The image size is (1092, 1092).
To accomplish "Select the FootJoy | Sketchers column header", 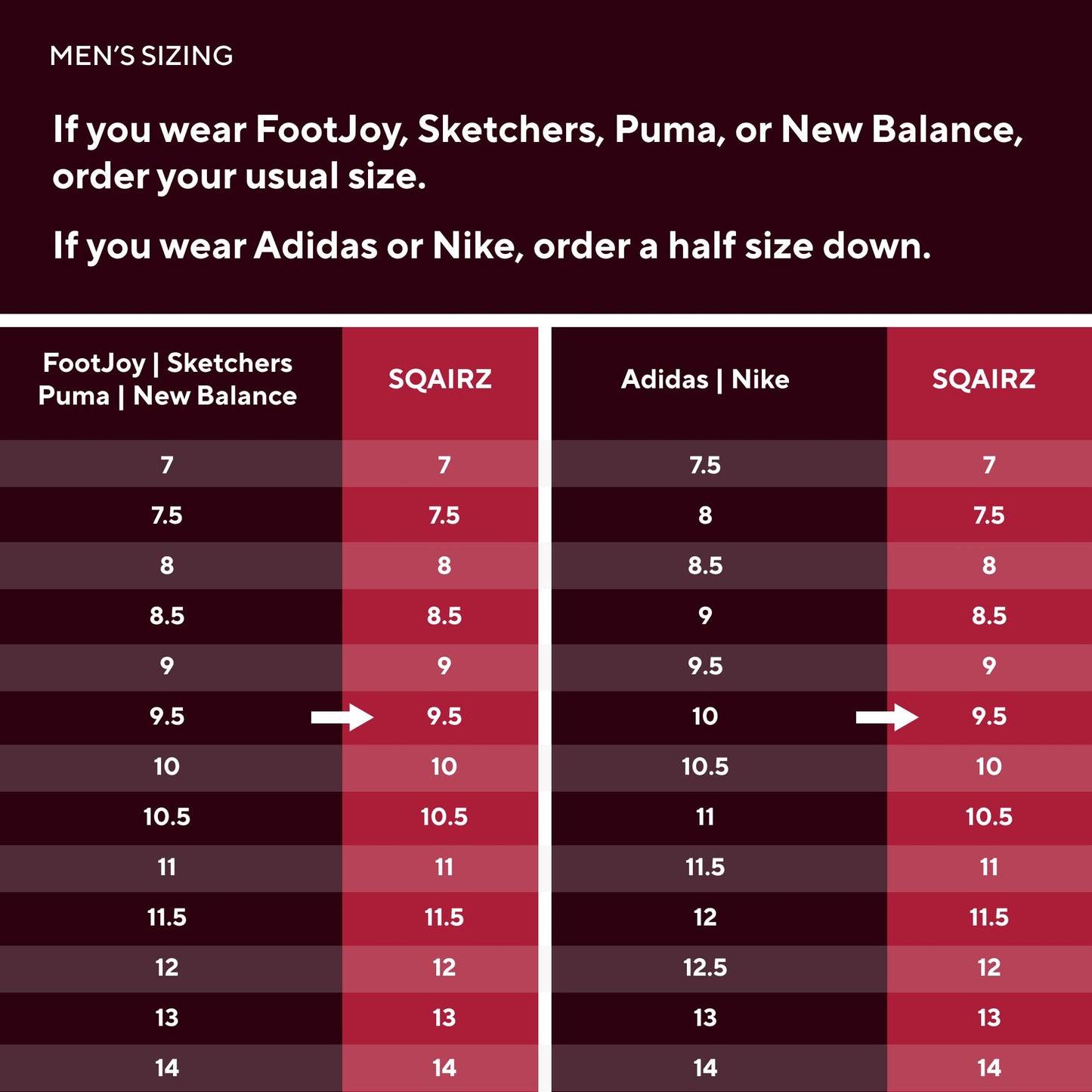I will tap(168, 379).
